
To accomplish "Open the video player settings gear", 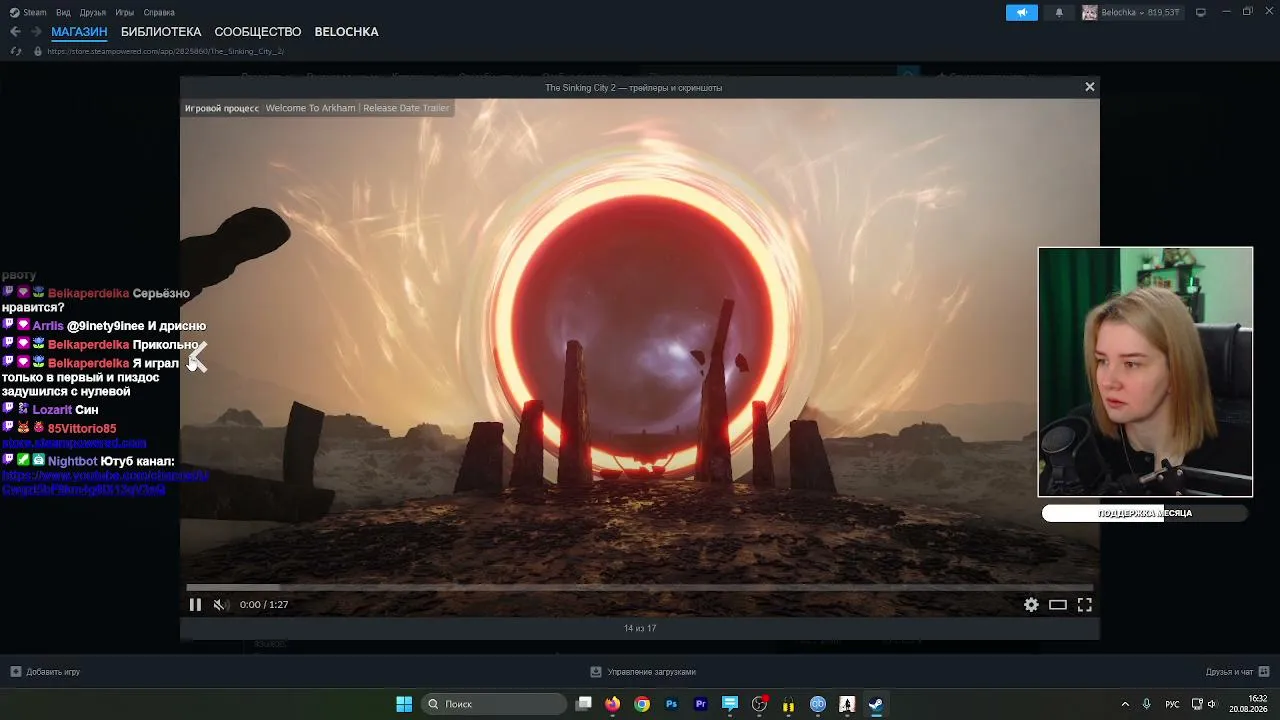I will 1031,604.
